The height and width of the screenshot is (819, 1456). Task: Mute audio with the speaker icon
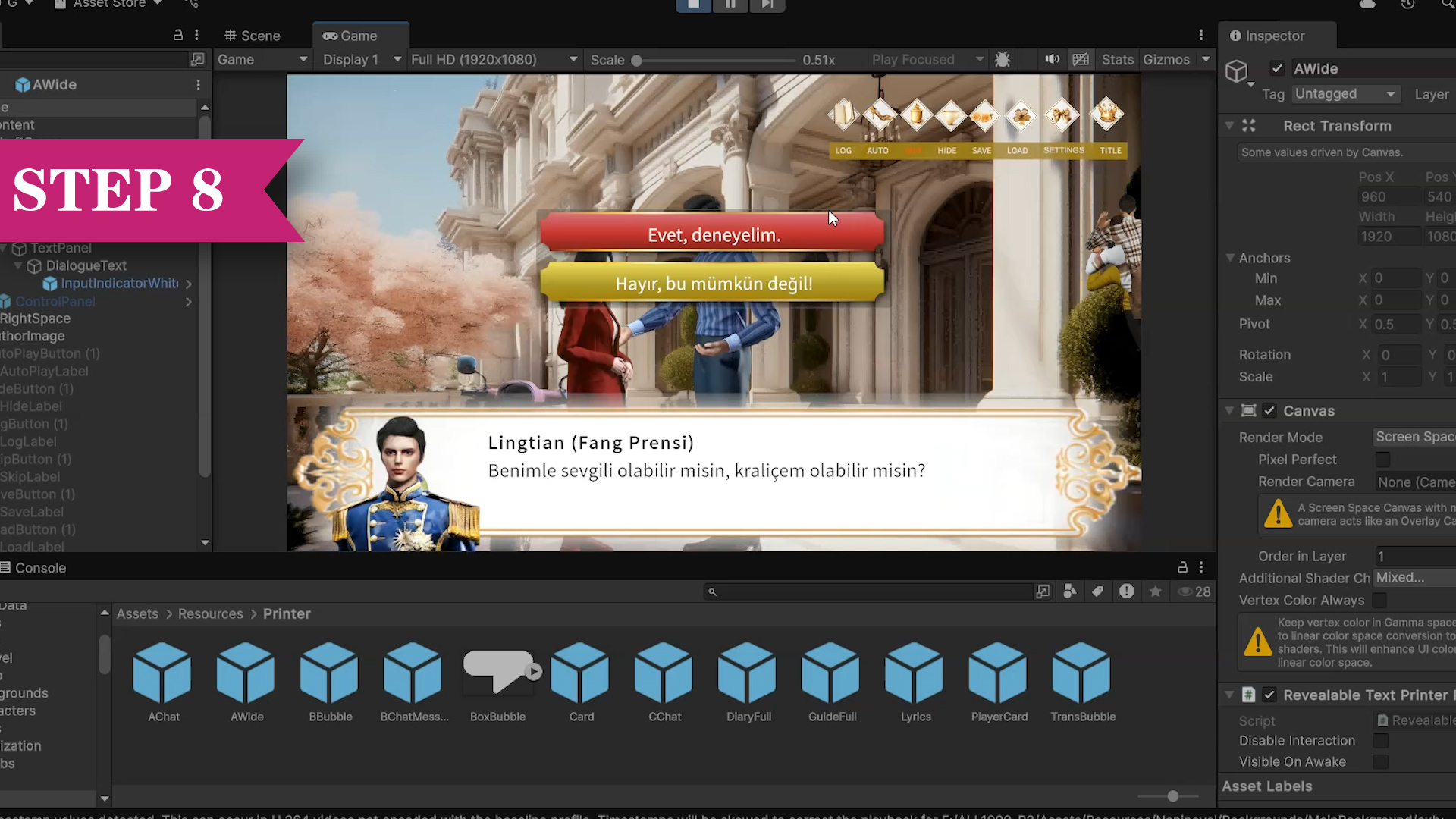[x=1052, y=60]
